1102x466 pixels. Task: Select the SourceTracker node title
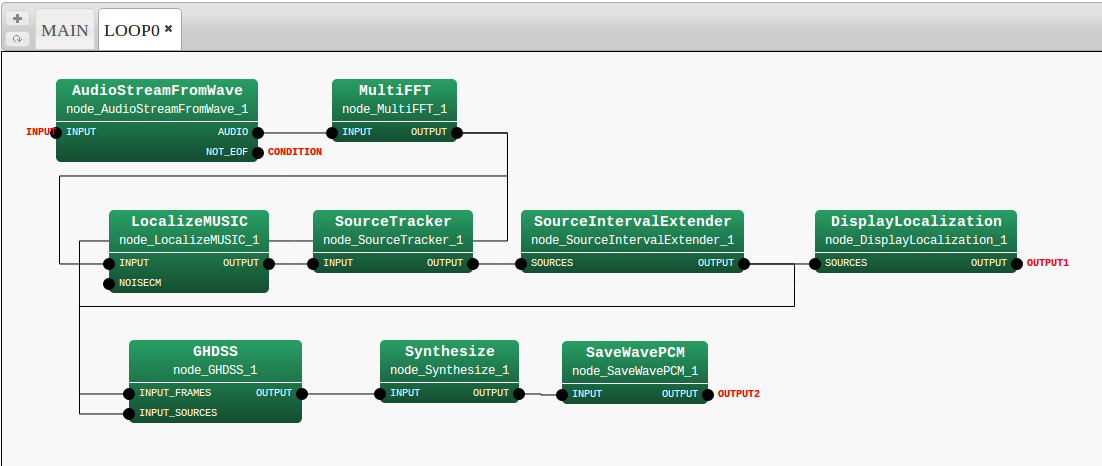pos(393,221)
